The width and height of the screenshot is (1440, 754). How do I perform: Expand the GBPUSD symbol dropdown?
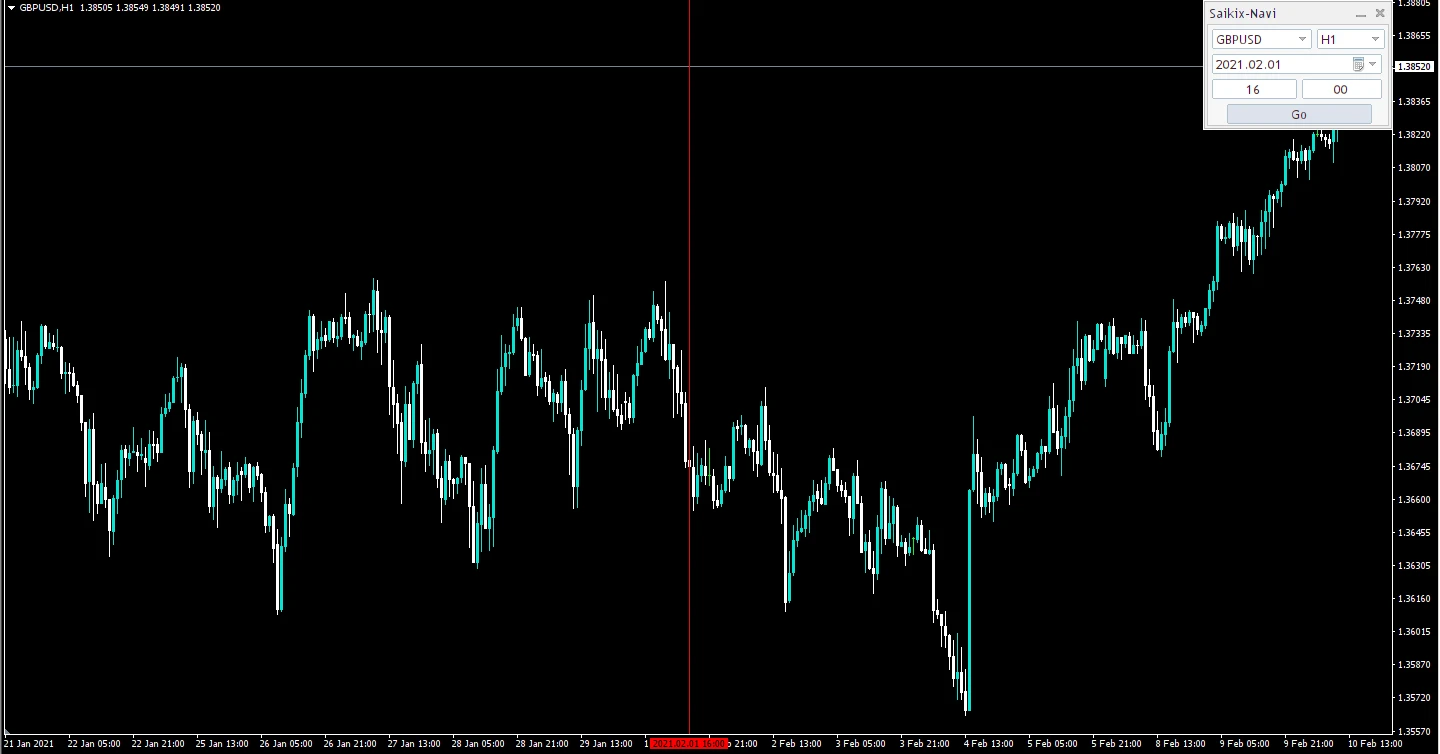tap(1302, 39)
